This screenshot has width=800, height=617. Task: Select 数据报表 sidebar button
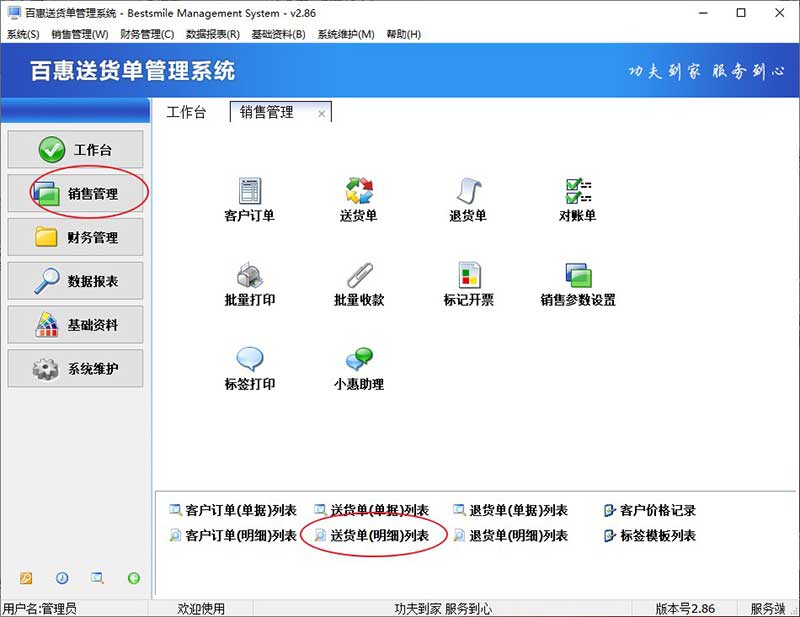pyautogui.click(x=76, y=281)
